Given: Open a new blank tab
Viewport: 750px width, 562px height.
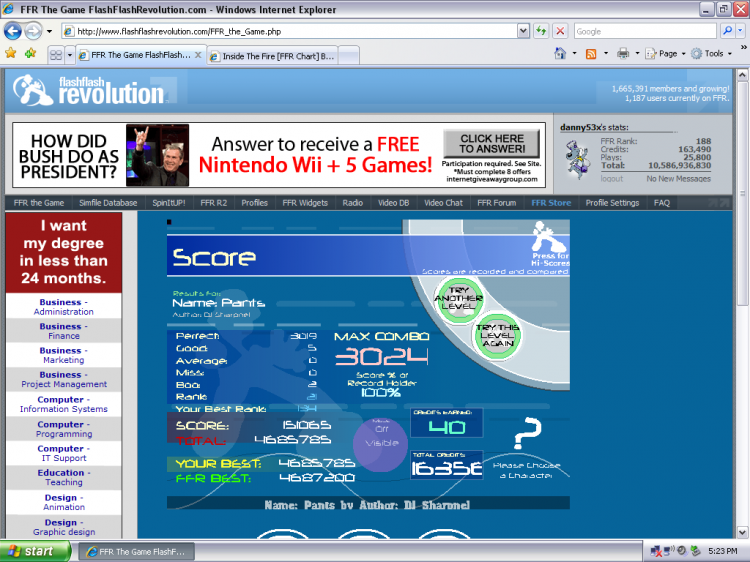Looking at the screenshot, I should [349, 56].
